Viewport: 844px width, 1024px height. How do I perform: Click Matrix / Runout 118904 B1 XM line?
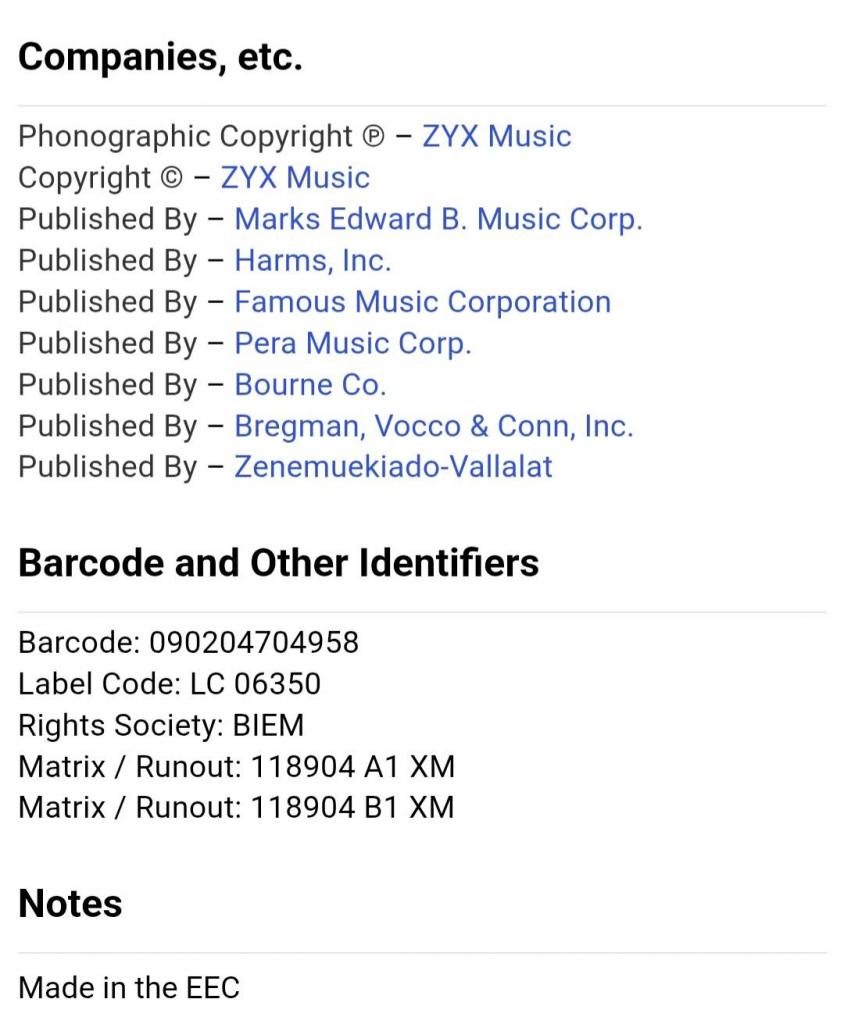click(236, 808)
